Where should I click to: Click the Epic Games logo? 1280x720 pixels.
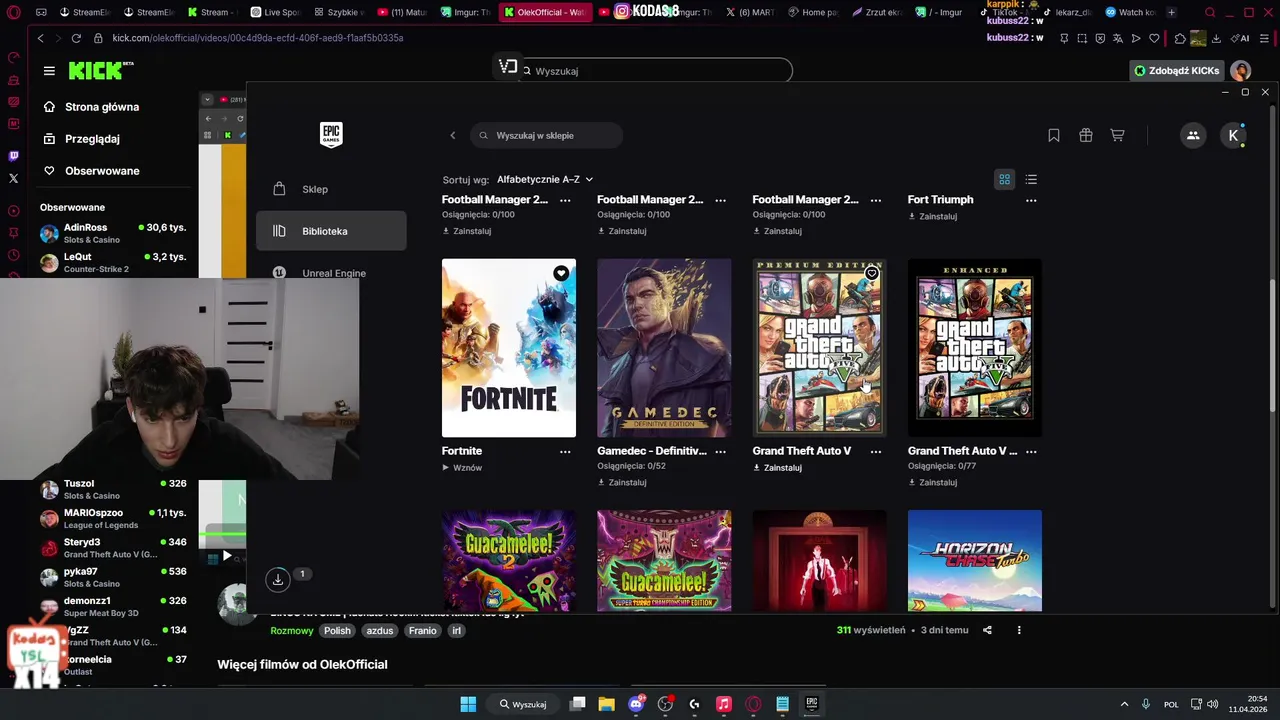pyautogui.click(x=331, y=135)
